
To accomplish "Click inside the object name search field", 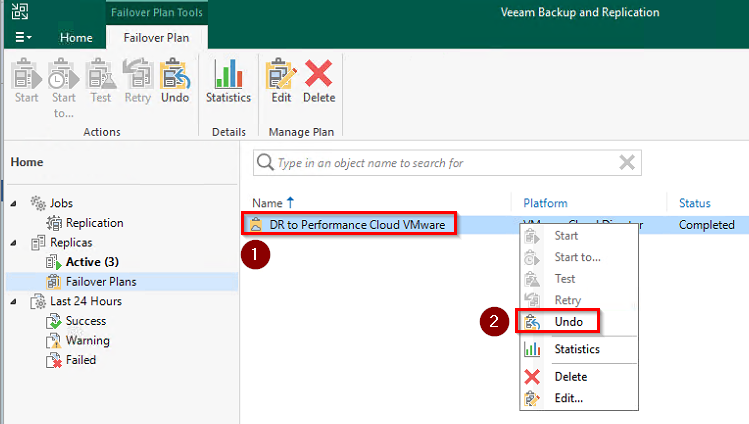I will (x=447, y=163).
